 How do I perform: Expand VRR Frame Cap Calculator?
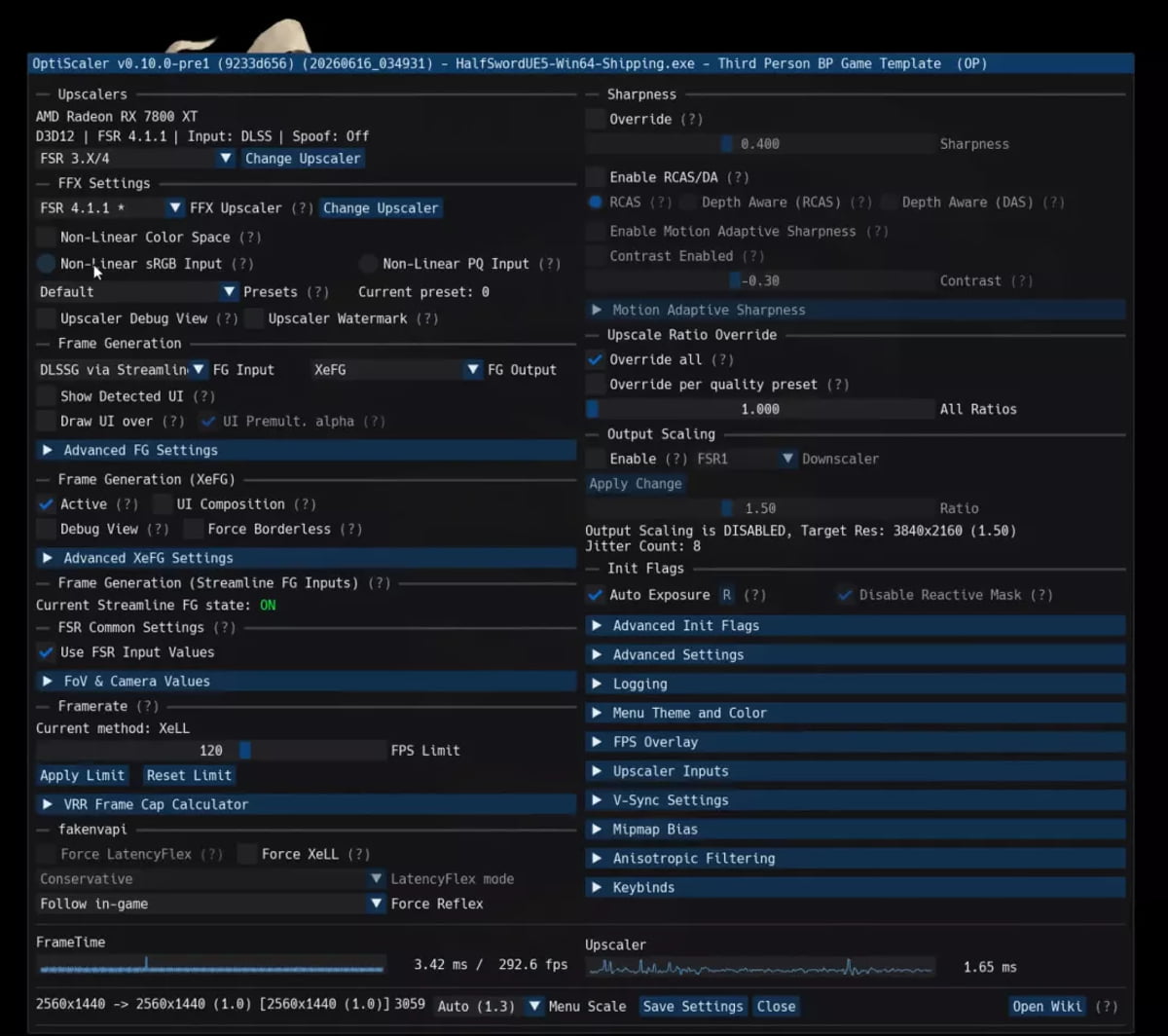pos(307,804)
